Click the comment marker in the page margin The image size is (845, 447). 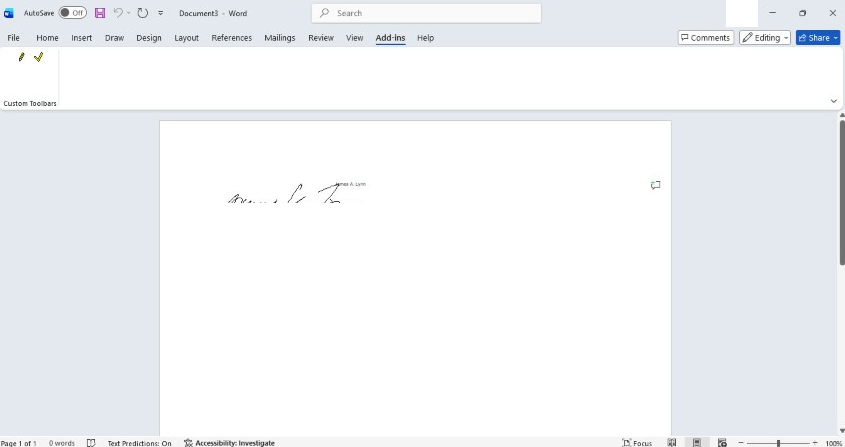point(655,185)
